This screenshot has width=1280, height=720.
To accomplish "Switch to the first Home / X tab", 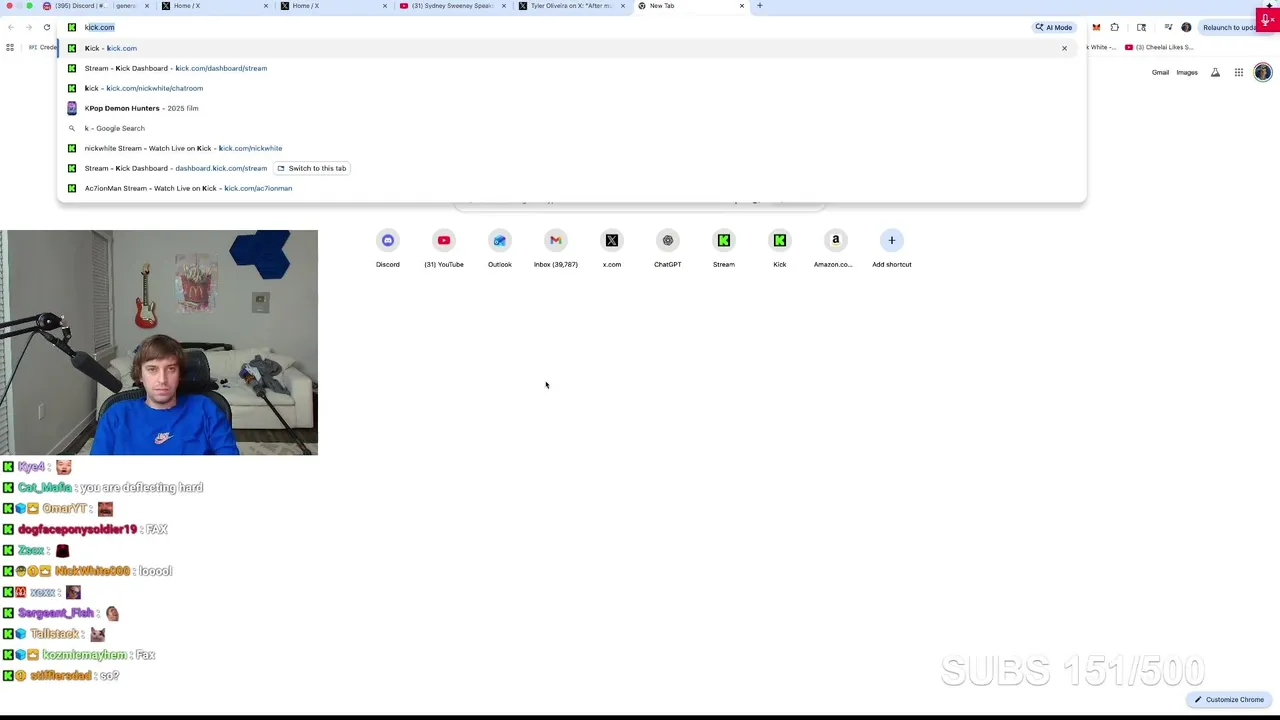I will [213, 6].
